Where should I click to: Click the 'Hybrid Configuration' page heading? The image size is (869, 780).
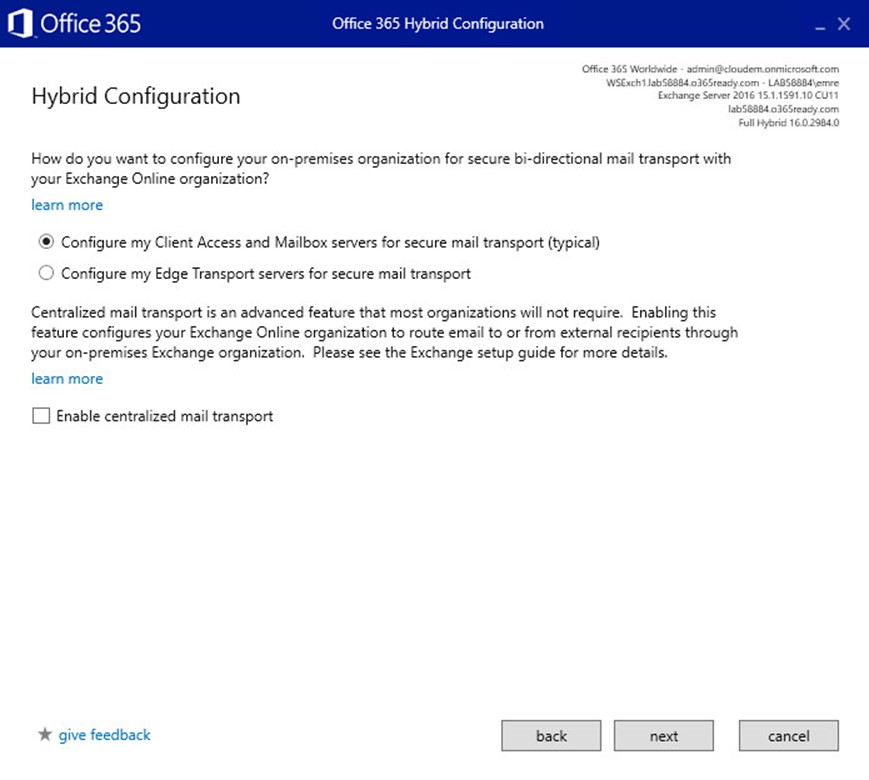click(136, 96)
